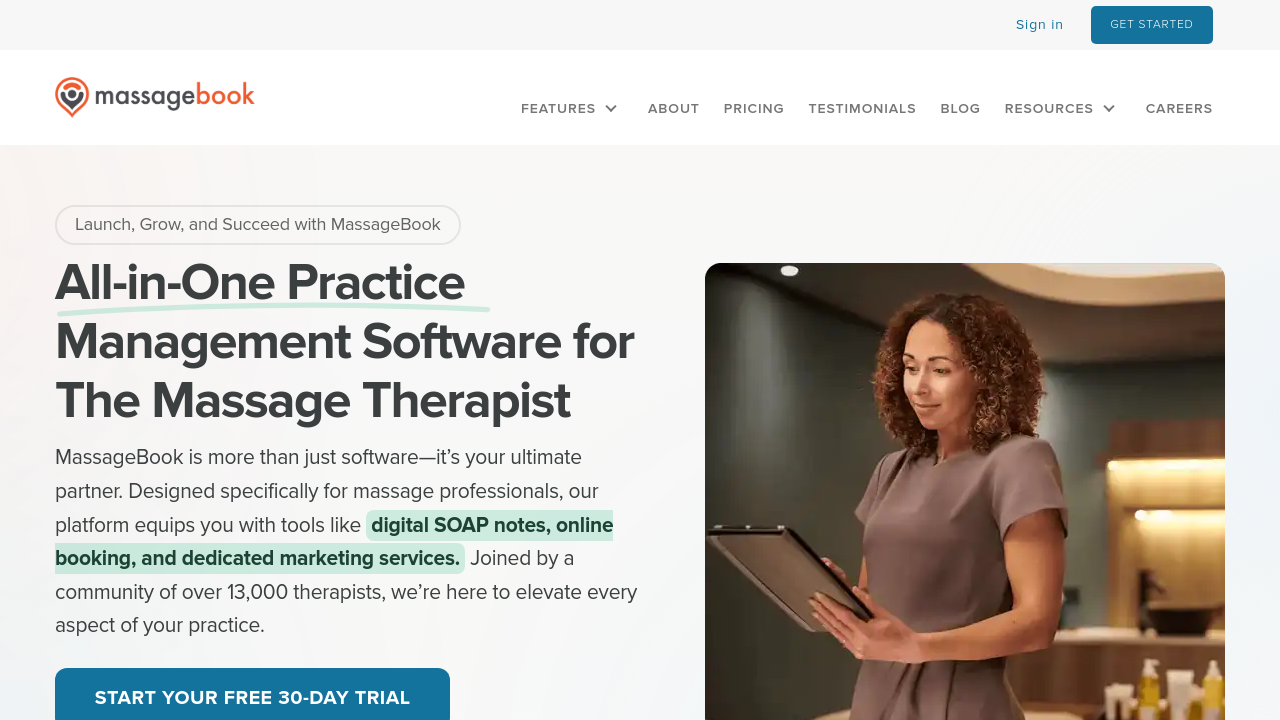Open the Resources menu
Screen dimensions: 1280x720
(x=1049, y=108)
